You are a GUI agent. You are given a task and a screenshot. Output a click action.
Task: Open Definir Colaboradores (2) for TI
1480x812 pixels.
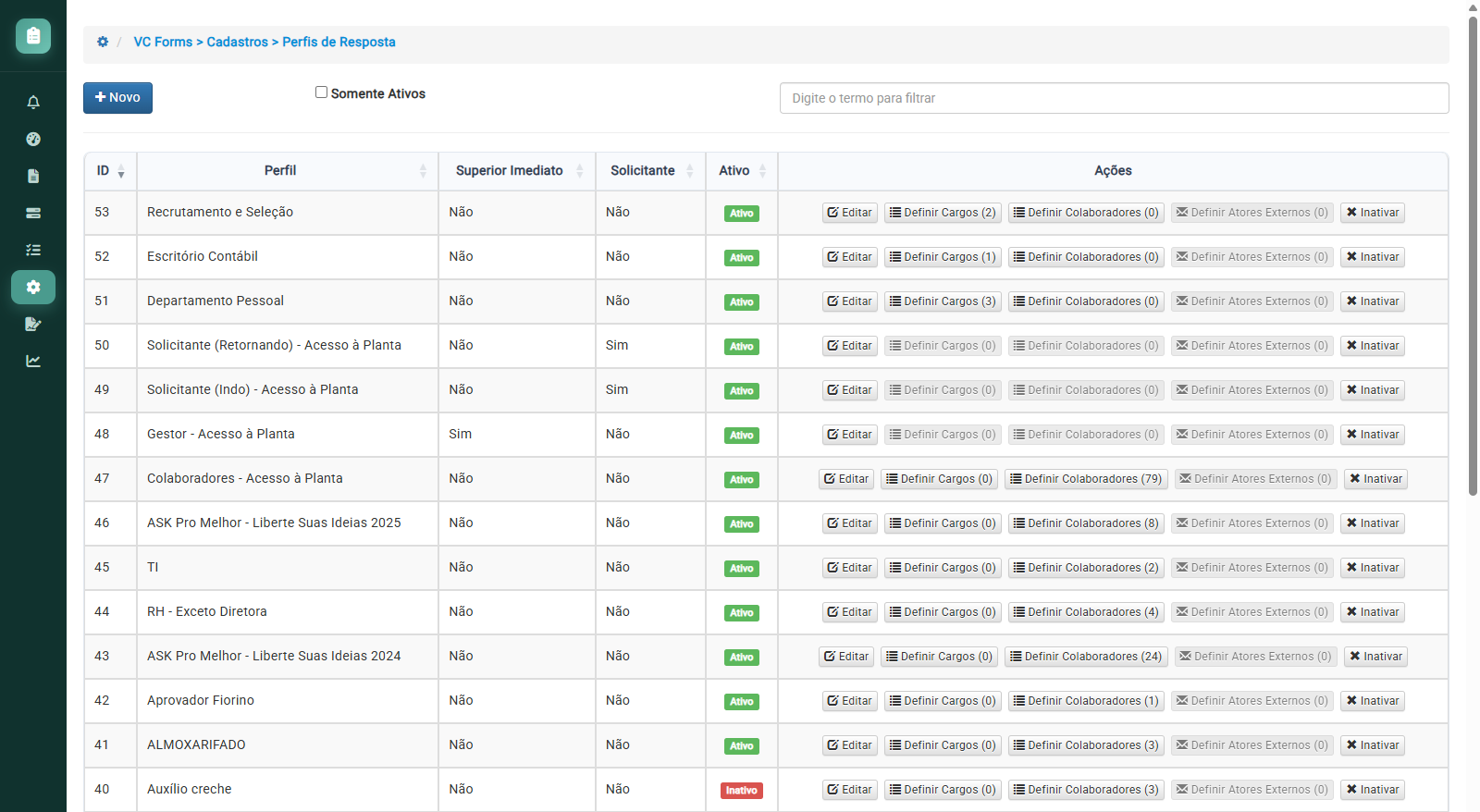[1086, 568]
